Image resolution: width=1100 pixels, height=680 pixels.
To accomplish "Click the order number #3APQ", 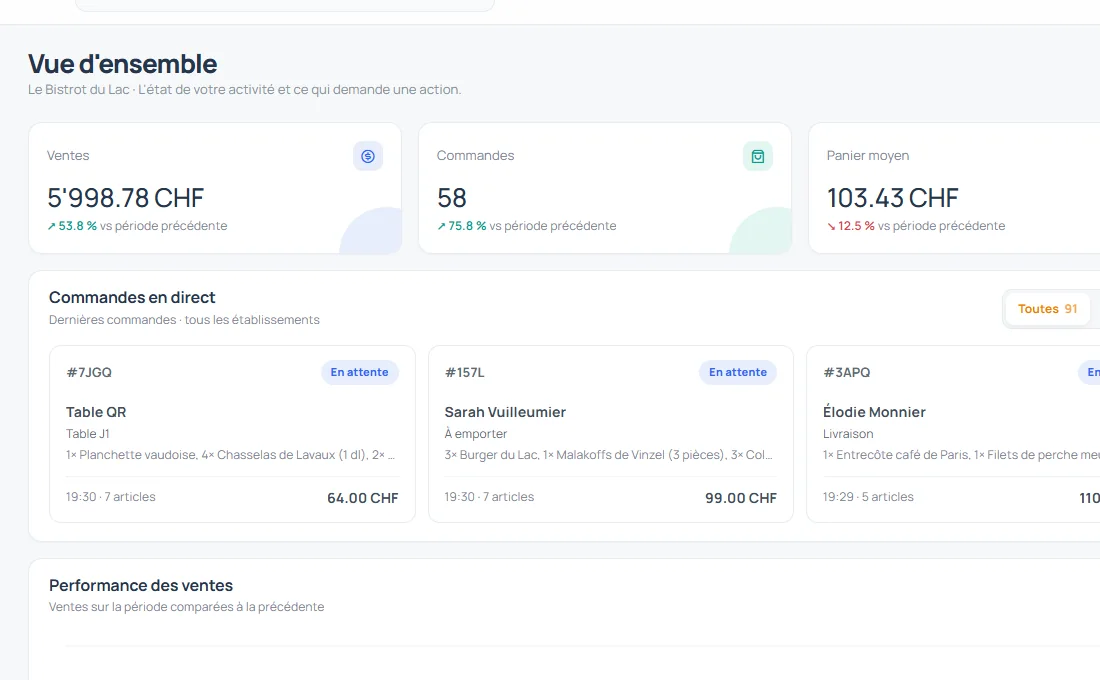I will (847, 372).
